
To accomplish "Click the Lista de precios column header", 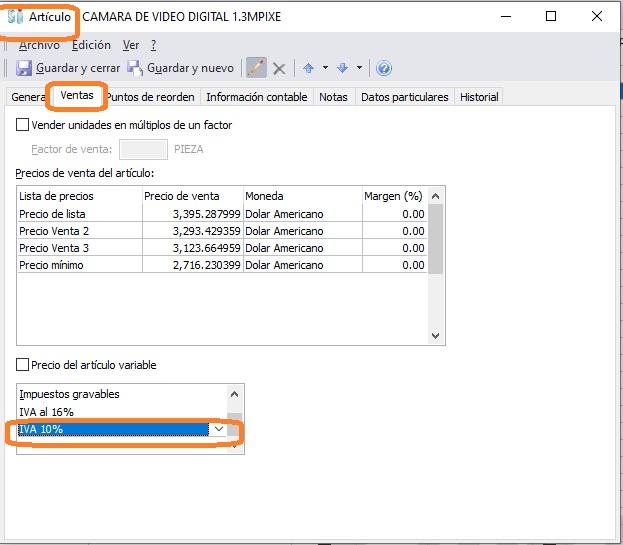I will point(79,196).
